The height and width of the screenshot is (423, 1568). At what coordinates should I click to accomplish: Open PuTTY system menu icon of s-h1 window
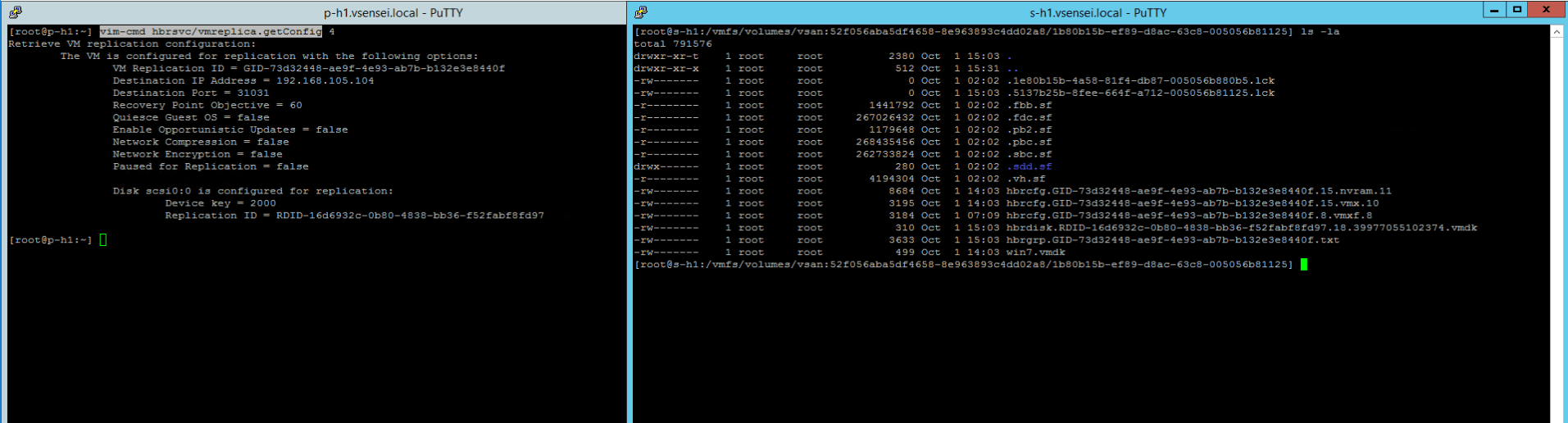click(641, 12)
